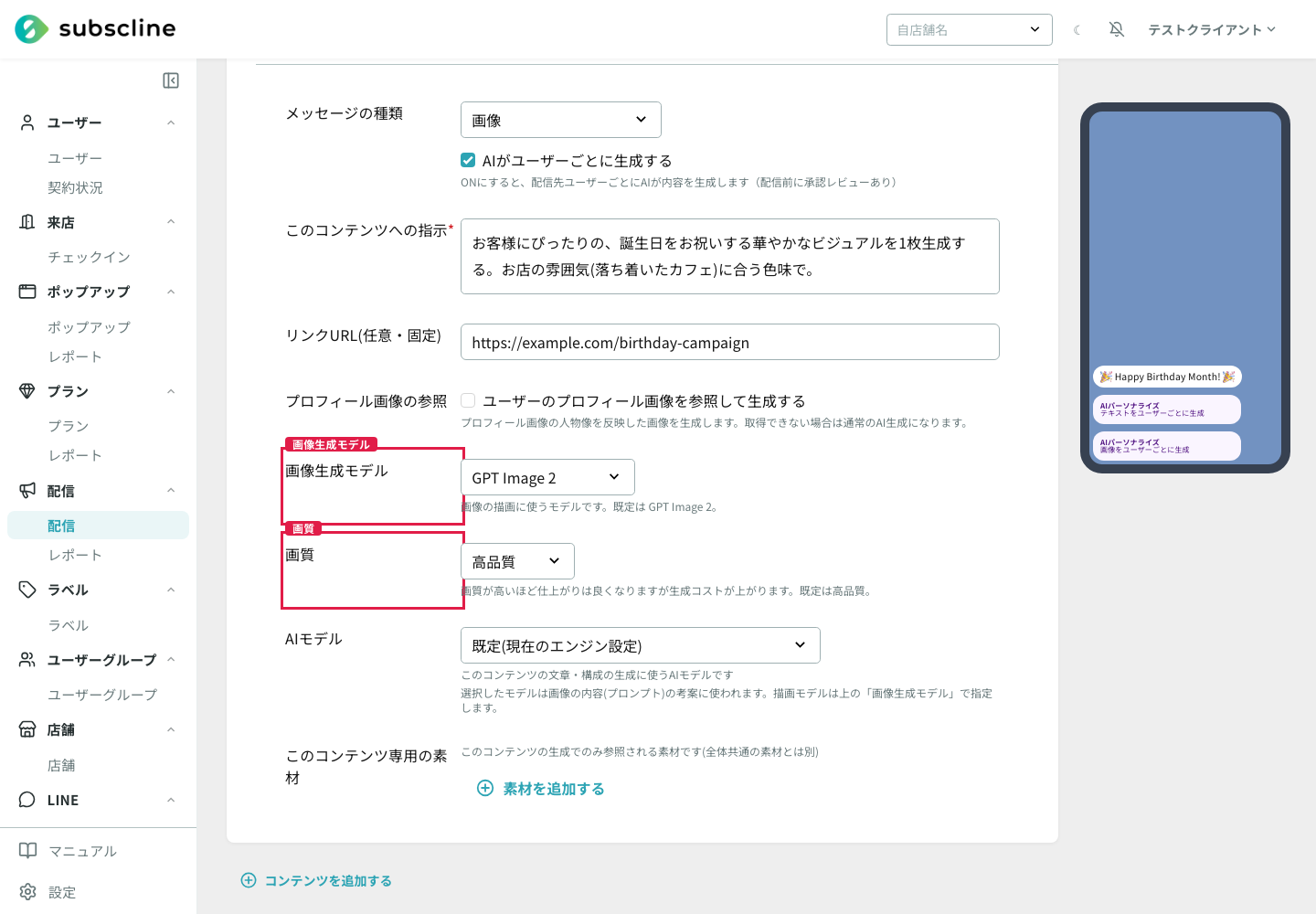Click the subscline logo icon
Viewport: 1316px width, 914px height.
31,29
